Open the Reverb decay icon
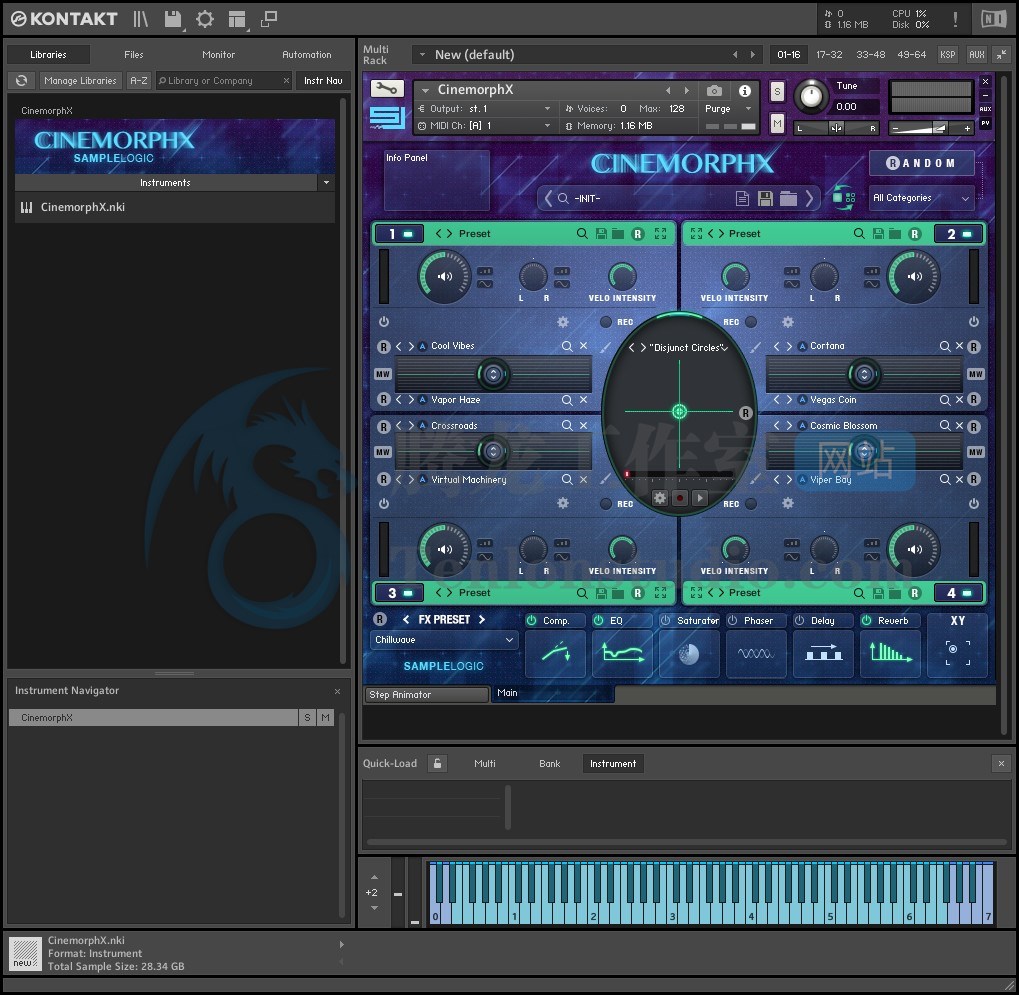 890,653
